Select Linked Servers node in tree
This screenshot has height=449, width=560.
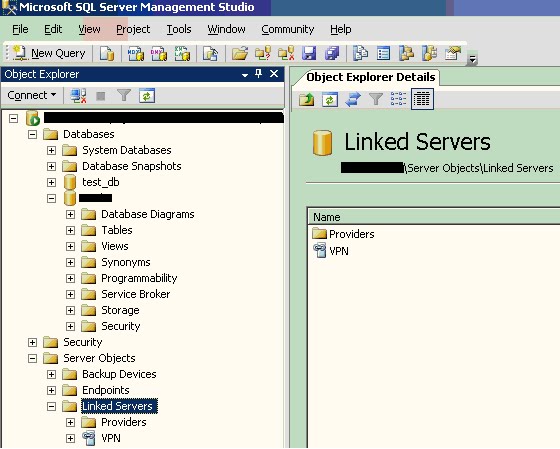click(x=118, y=406)
